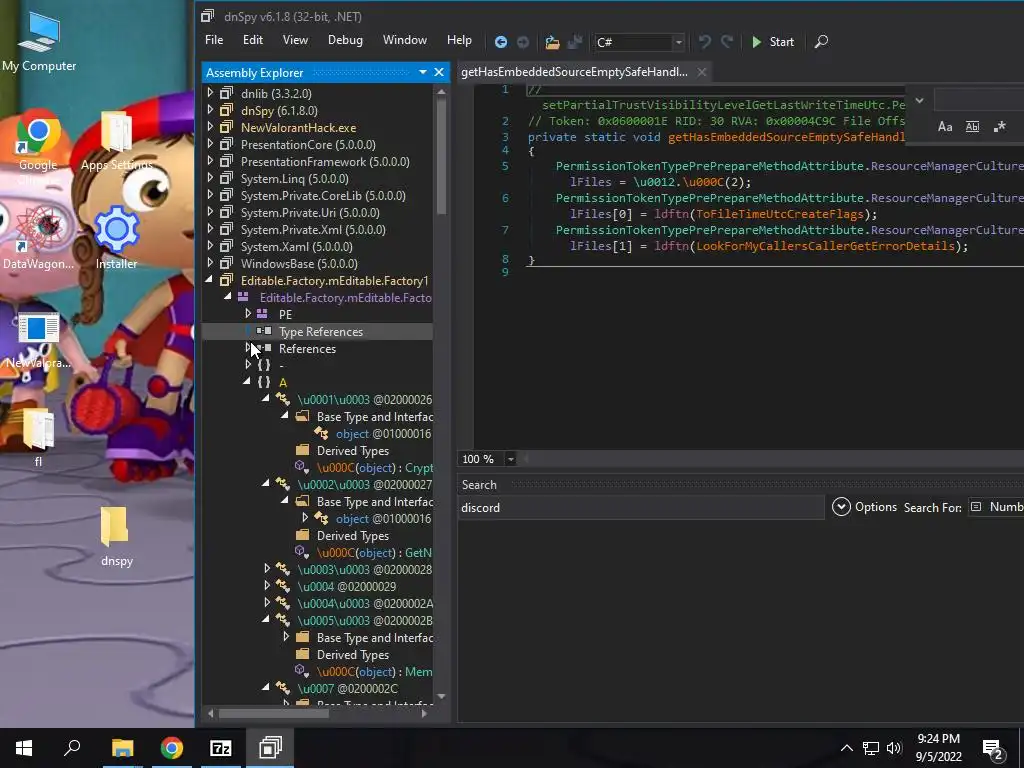Open the File menu

214,40
